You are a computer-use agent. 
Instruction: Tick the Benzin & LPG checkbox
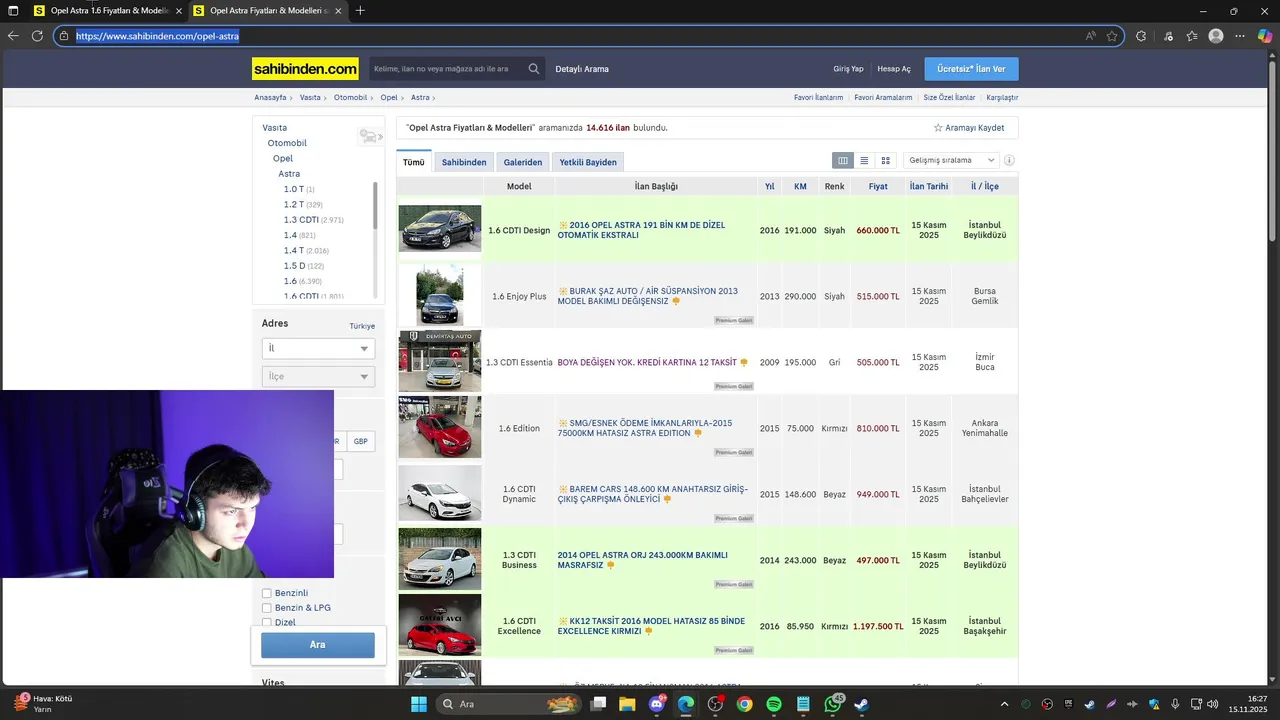tap(267, 608)
